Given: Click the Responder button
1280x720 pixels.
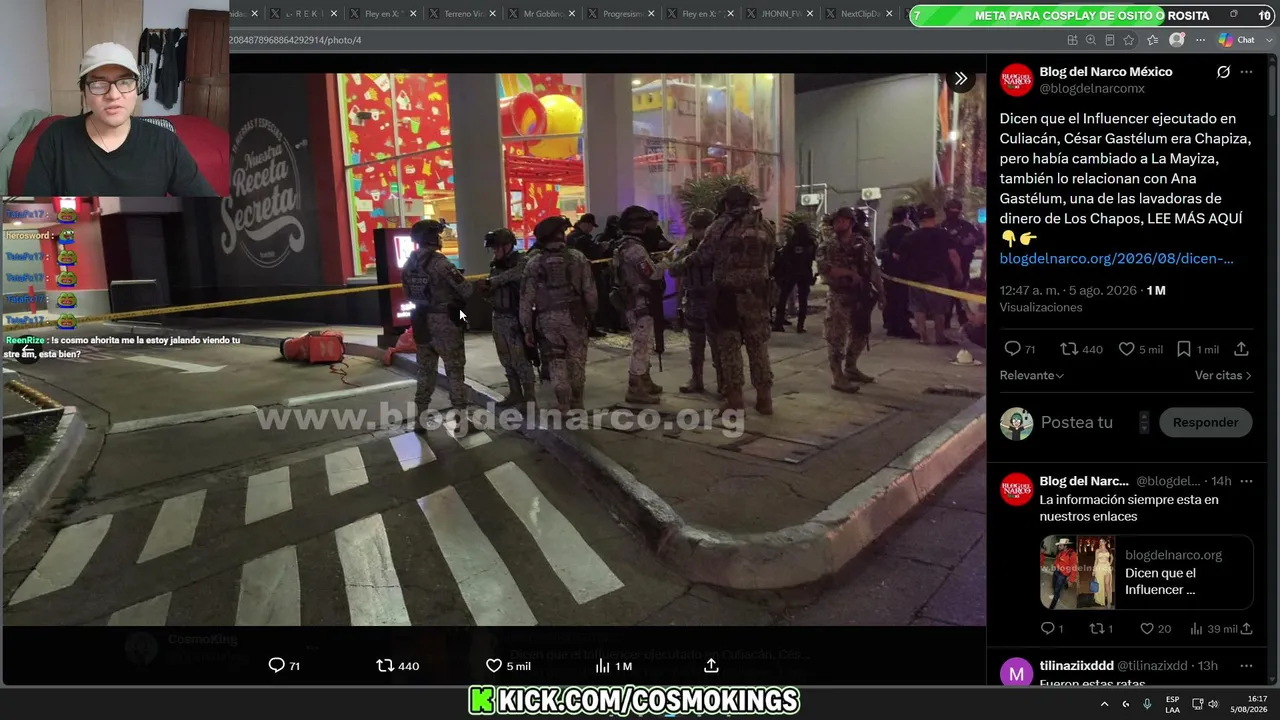Looking at the screenshot, I should click(x=1205, y=422).
